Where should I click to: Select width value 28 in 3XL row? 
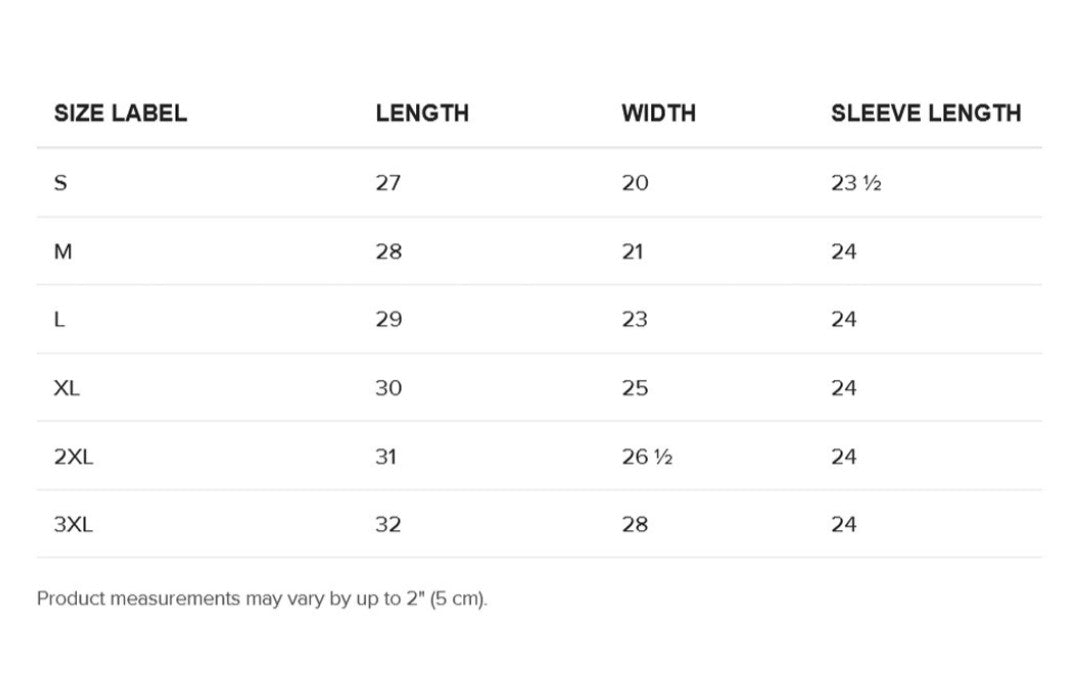[x=635, y=524]
